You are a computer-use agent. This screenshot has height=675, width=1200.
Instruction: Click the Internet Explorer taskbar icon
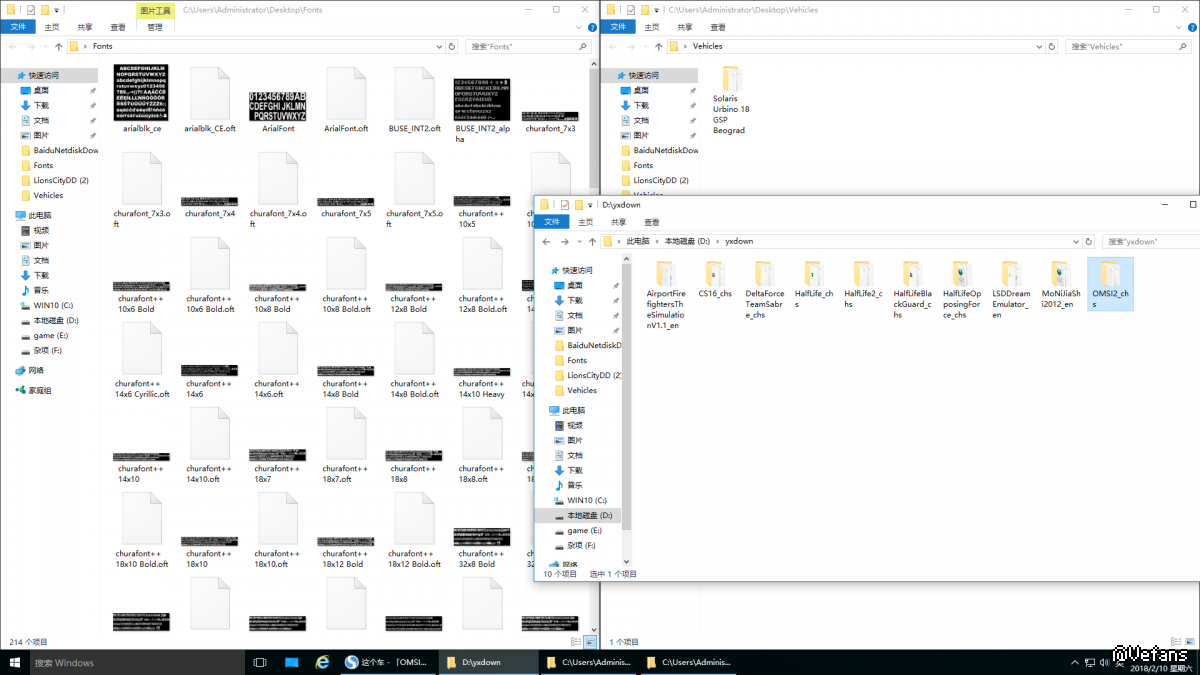tap(322, 662)
